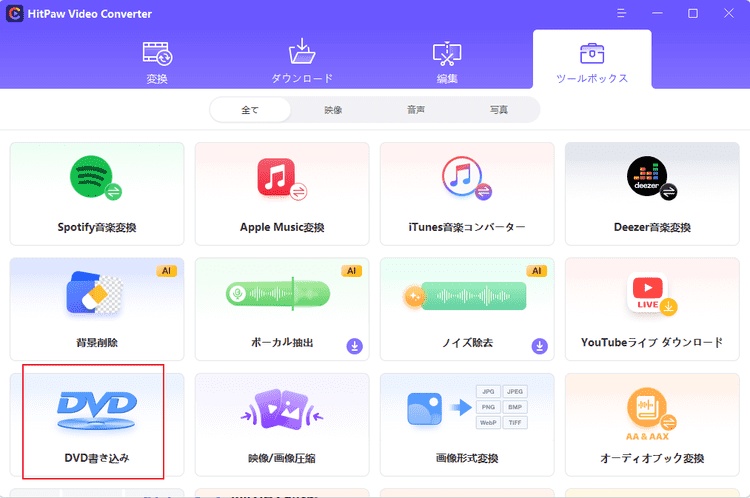Click the AI badge on ボーカル抽出 card
This screenshot has width=750, height=498.
click(352, 271)
